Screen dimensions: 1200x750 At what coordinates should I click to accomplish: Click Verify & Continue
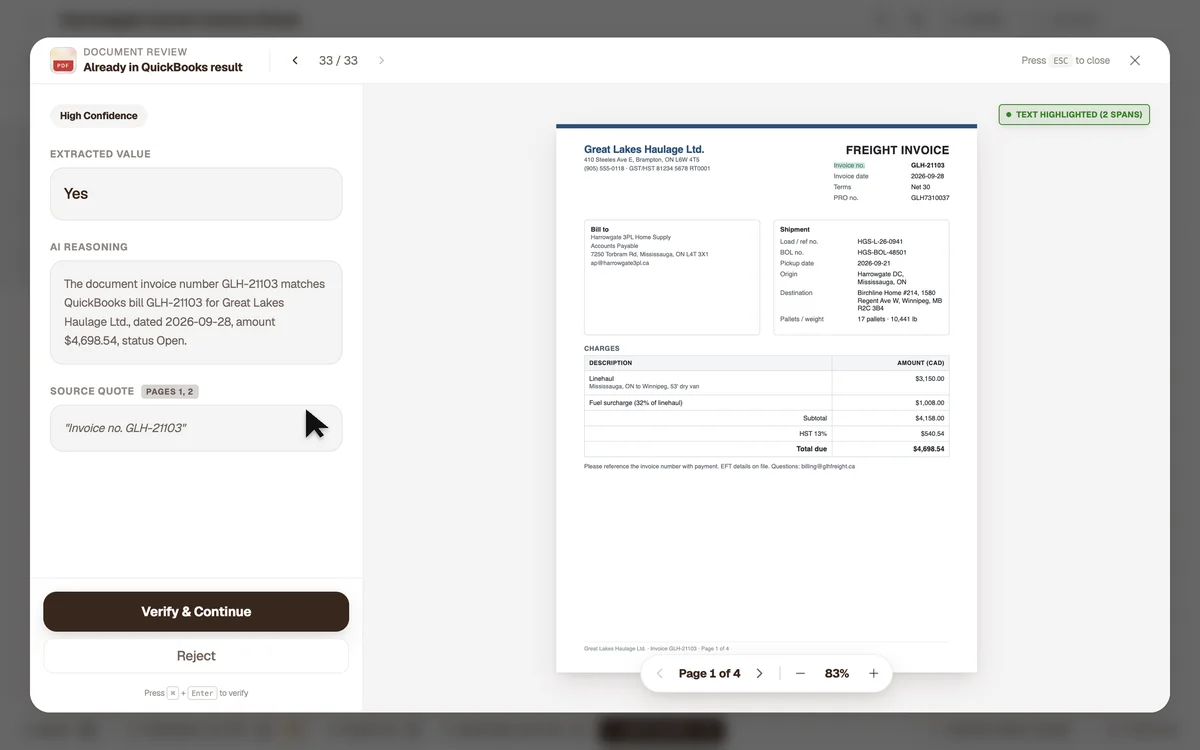tap(196, 612)
